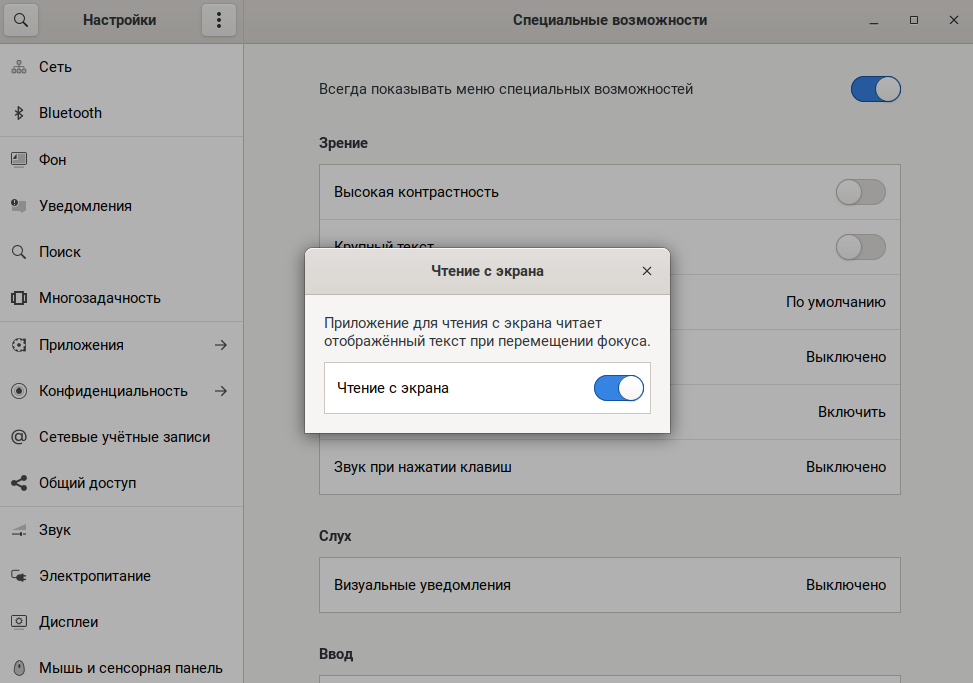Screen dimensions: 973x683
Task: Open Мышь и сенсорная панель settings
Action: (130, 668)
